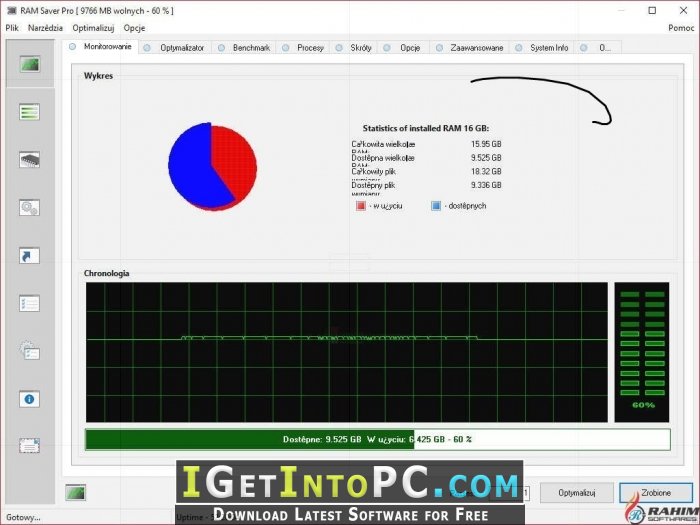Click the checklist options sidebar icon
The image size is (700, 525).
tap(30, 304)
